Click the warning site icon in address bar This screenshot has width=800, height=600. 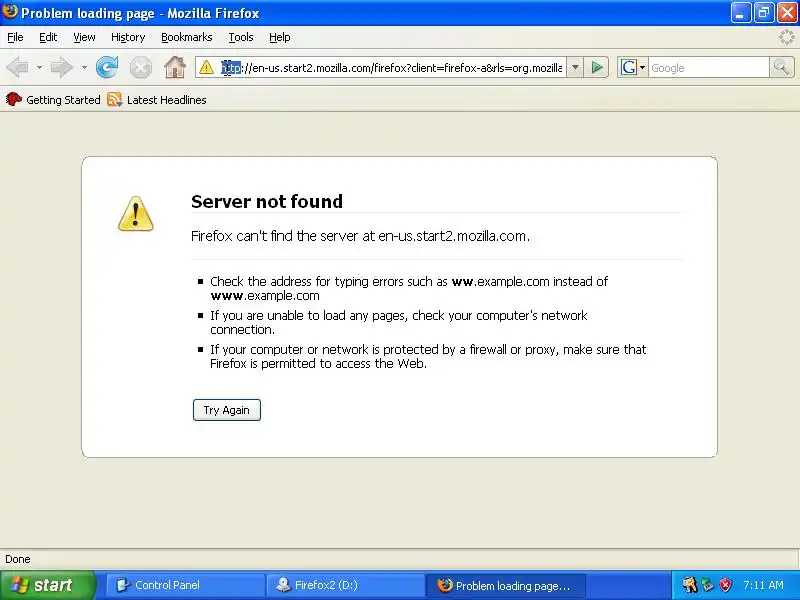tap(207, 67)
